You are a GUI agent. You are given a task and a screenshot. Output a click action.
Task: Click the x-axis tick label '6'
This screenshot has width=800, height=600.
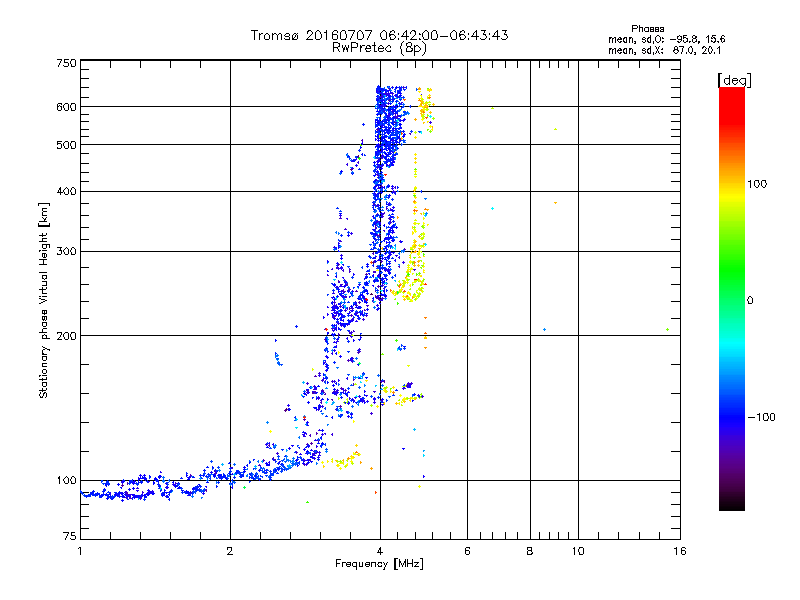[467, 551]
